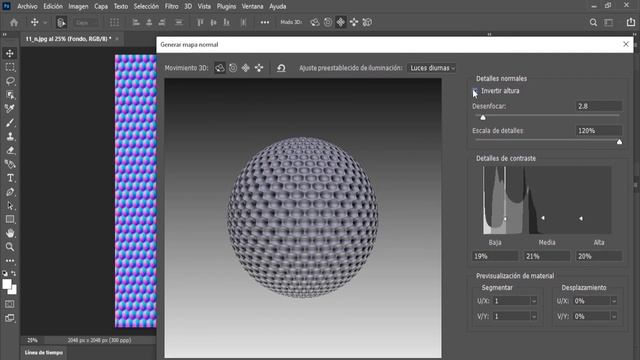Adjust the Escala de detalles slider handle

click(619, 142)
